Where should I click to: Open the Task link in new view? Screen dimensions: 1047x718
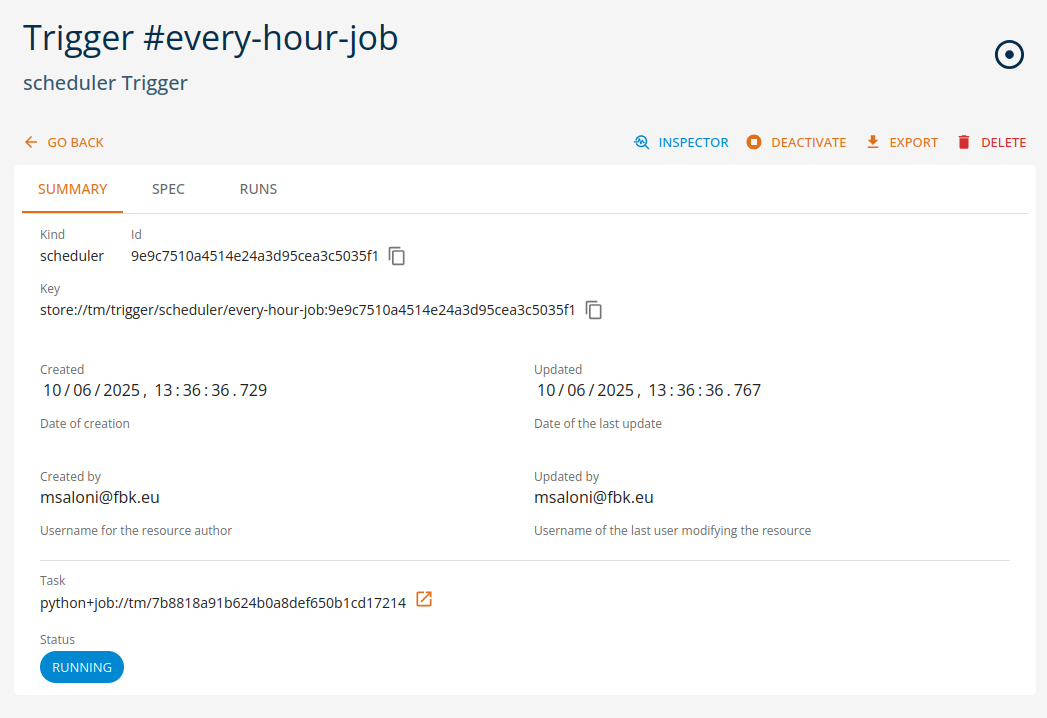click(x=424, y=600)
